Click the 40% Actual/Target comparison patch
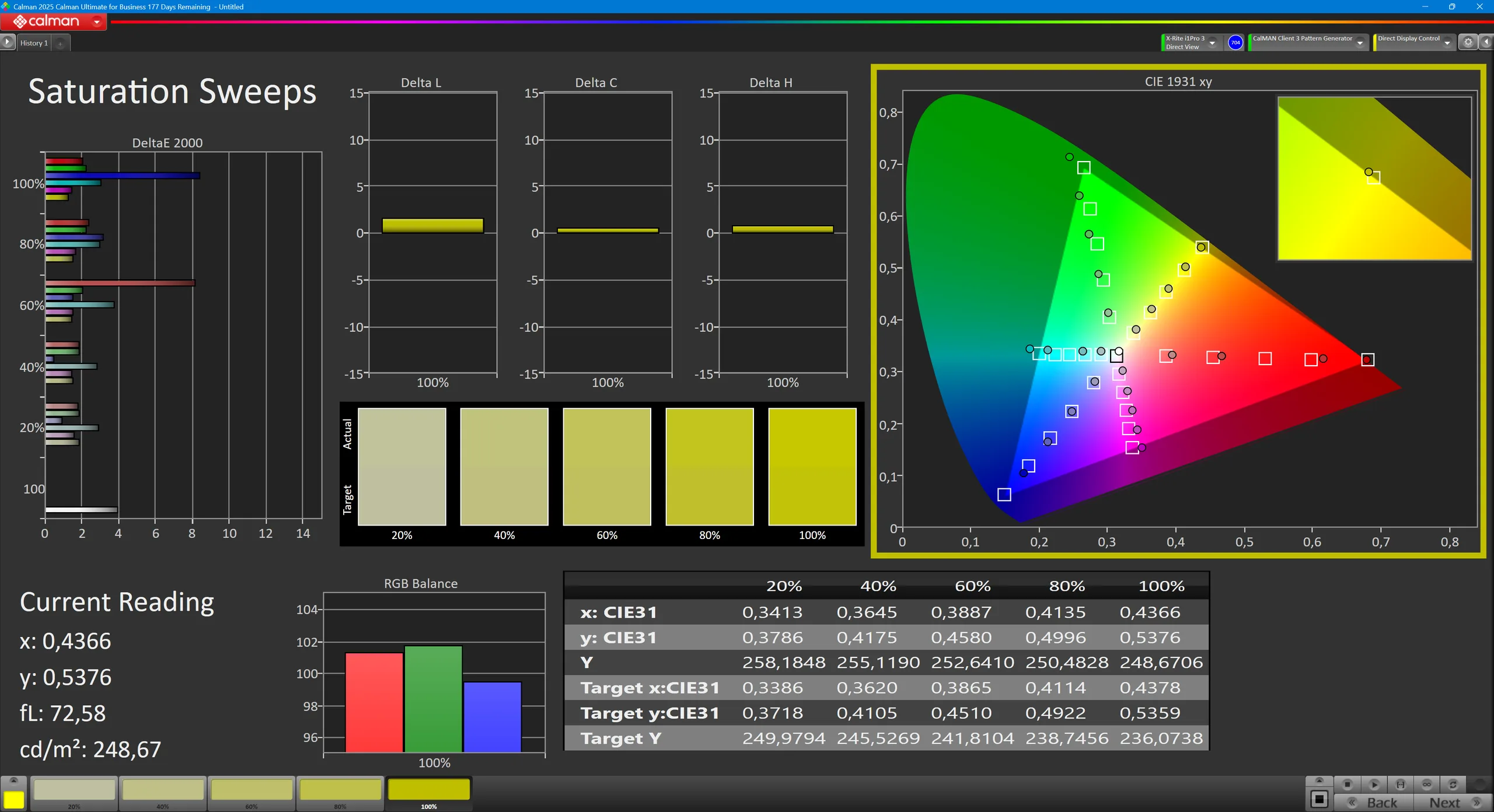Screen dimensions: 1494x812 point(504,467)
